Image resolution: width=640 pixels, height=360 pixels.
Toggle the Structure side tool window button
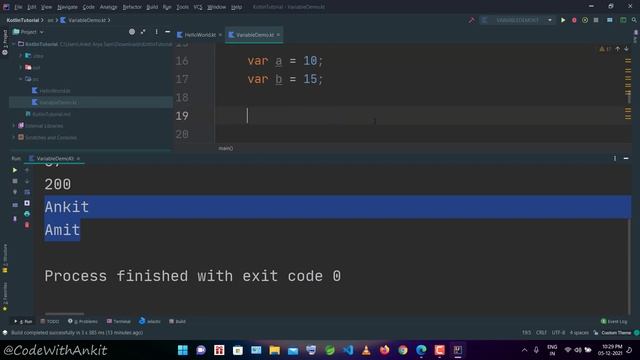pos(5,258)
